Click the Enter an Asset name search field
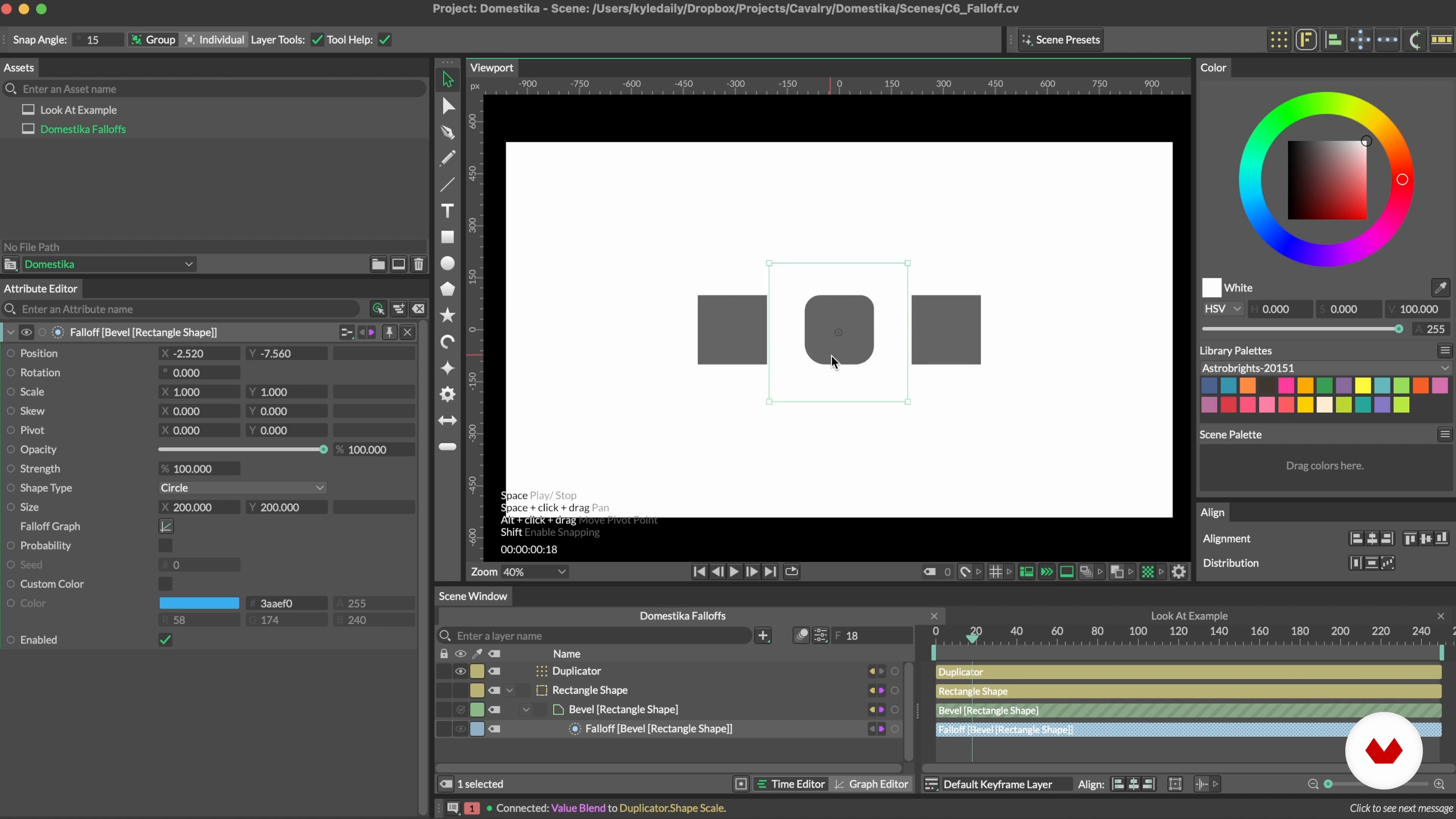Viewport: 1456px width, 819px height. tap(215, 89)
